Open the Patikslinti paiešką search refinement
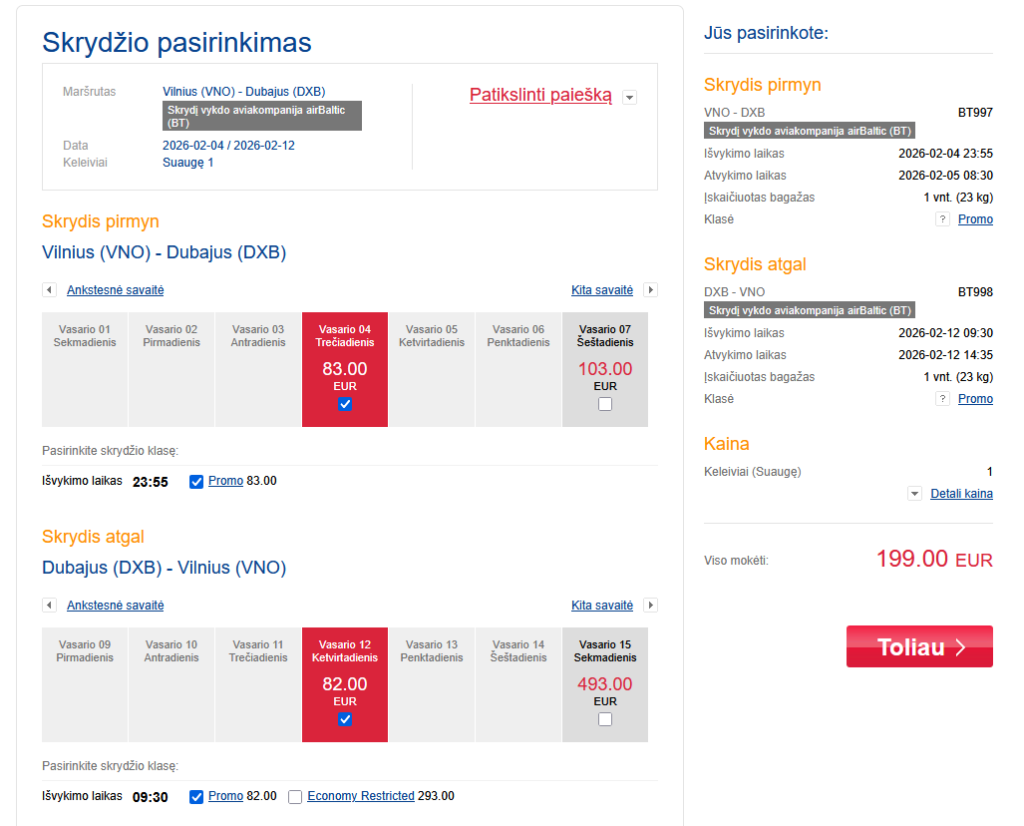Image resolution: width=1024 pixels, height=826 pixels. [x=540, y=96]
